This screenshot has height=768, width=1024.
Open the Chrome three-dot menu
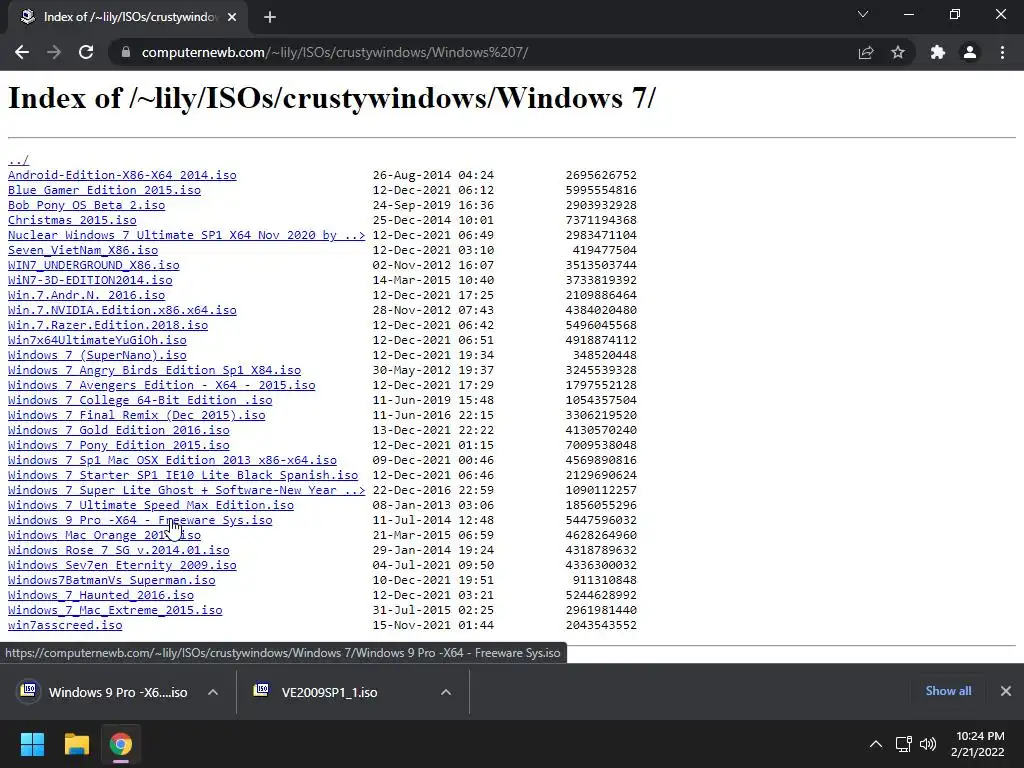click(x=1002, y=52)
